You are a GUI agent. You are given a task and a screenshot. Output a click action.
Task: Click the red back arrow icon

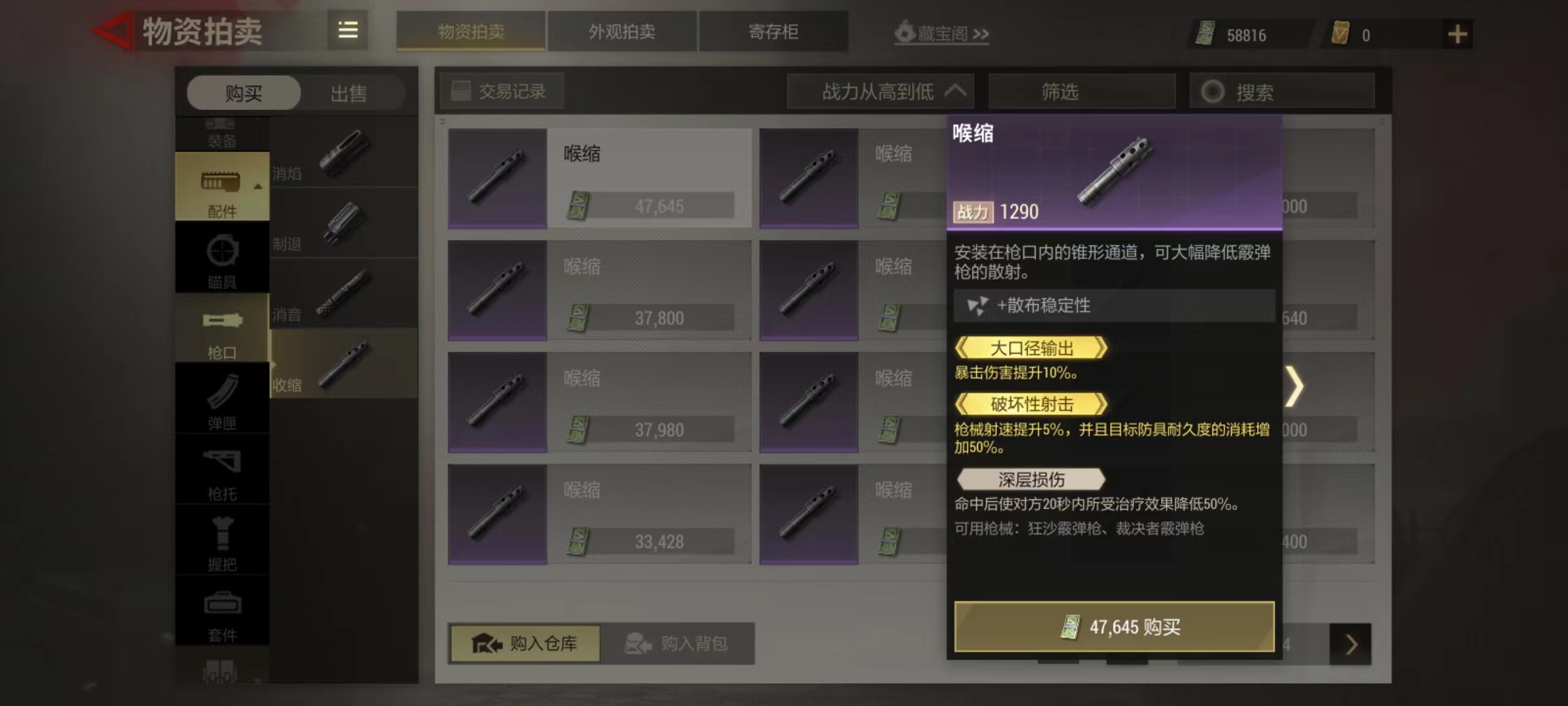[x=113, y=31]
